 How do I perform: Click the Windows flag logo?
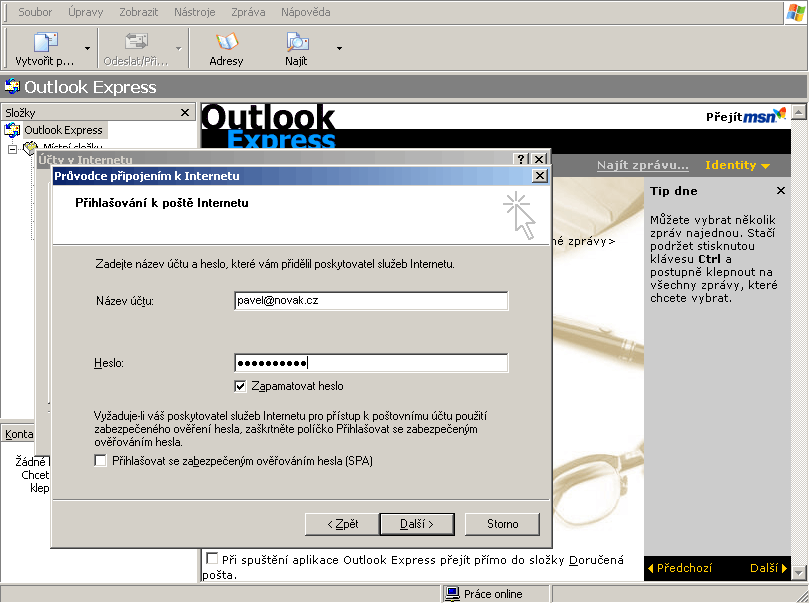795,12
